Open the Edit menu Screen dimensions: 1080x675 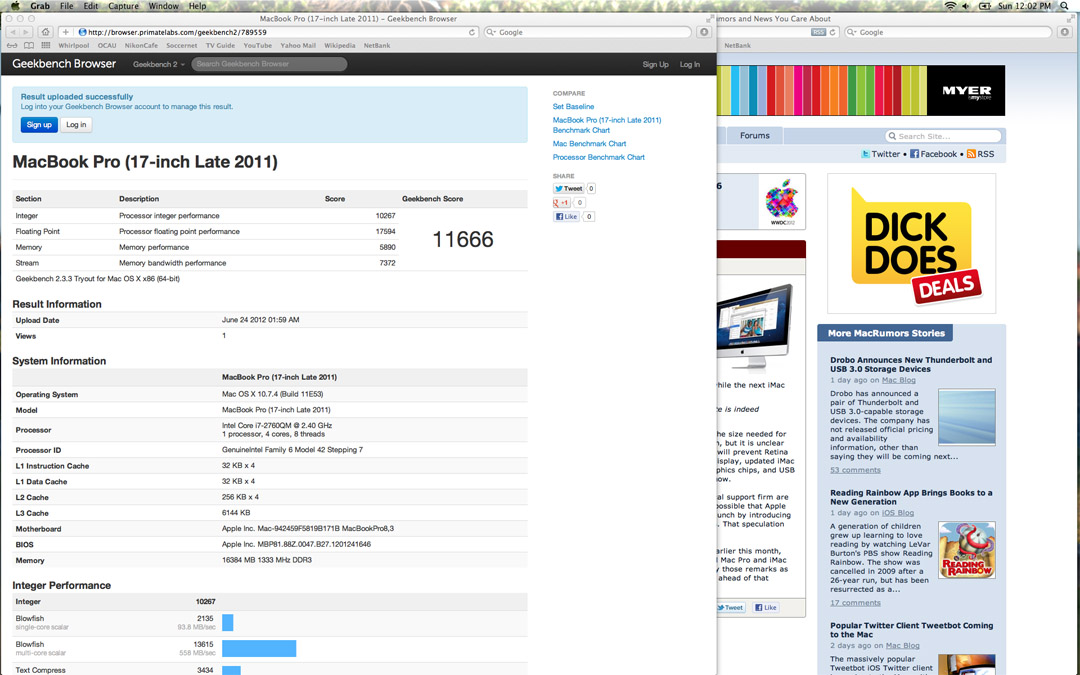[91, 6]
